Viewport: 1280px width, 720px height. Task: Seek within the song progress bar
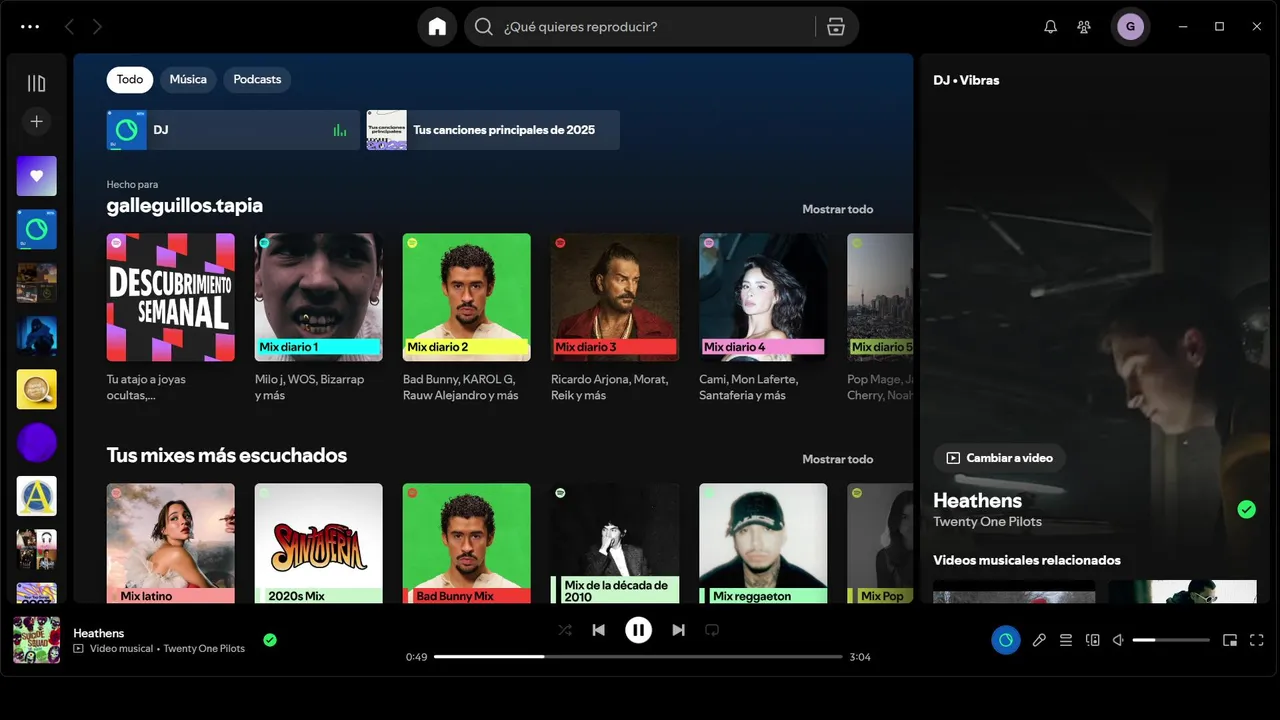pos(638,657)
